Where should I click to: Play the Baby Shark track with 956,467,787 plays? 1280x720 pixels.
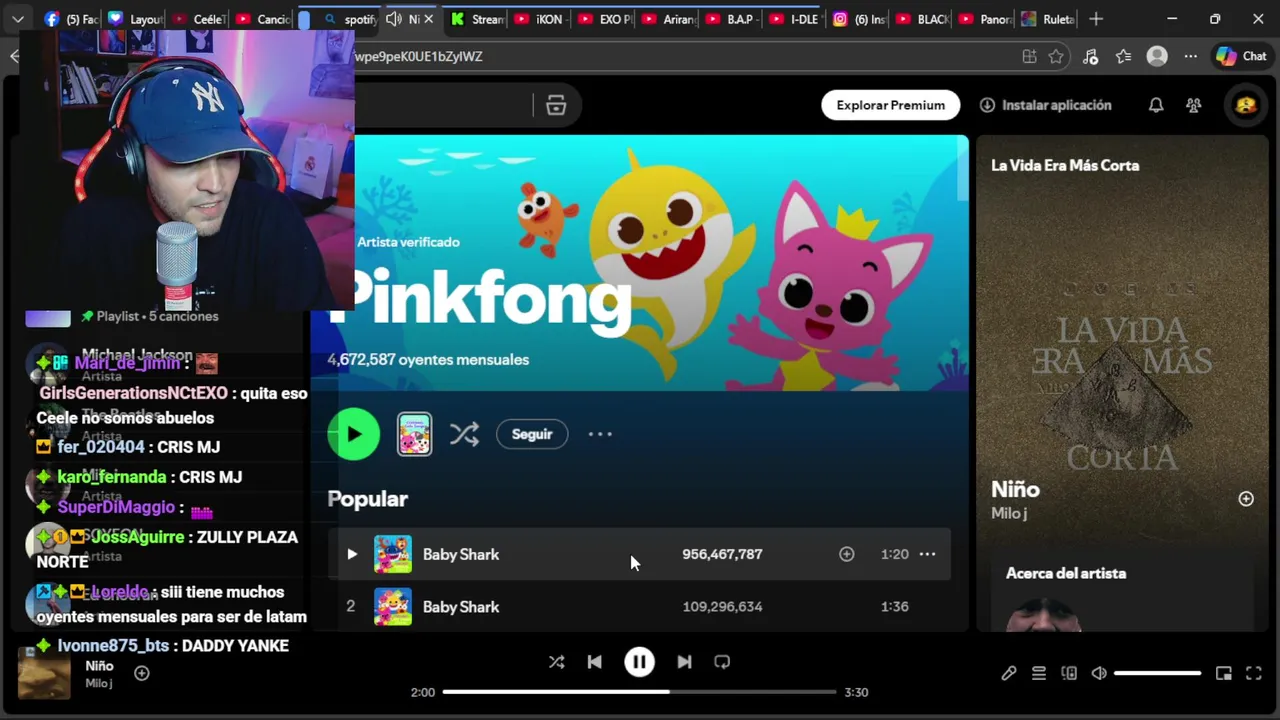pyautogui.click(x=351, y=554)
